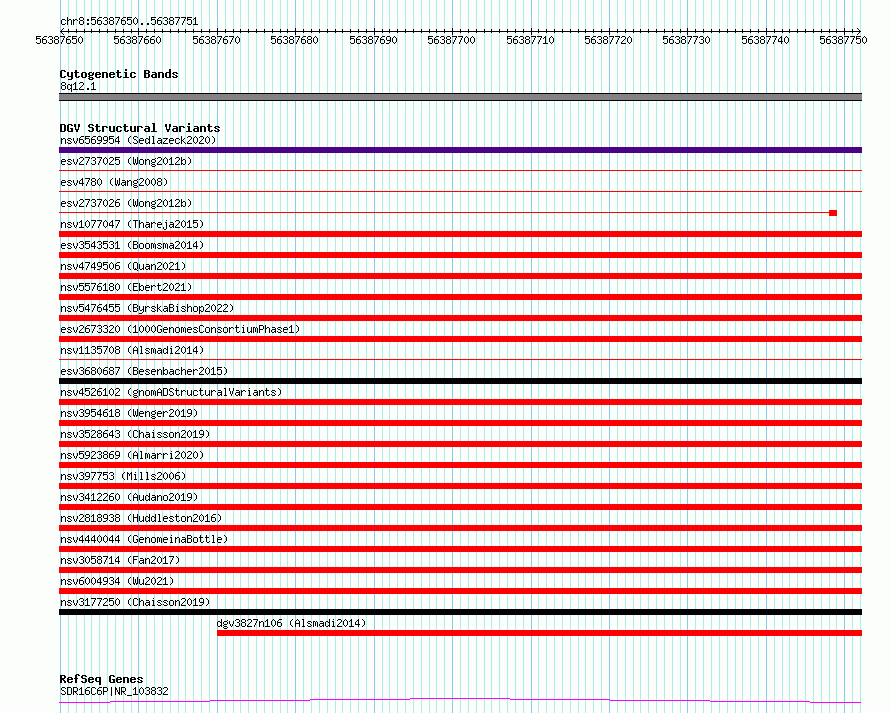Open the RefSeq Genes track title

tap(102, 679)
